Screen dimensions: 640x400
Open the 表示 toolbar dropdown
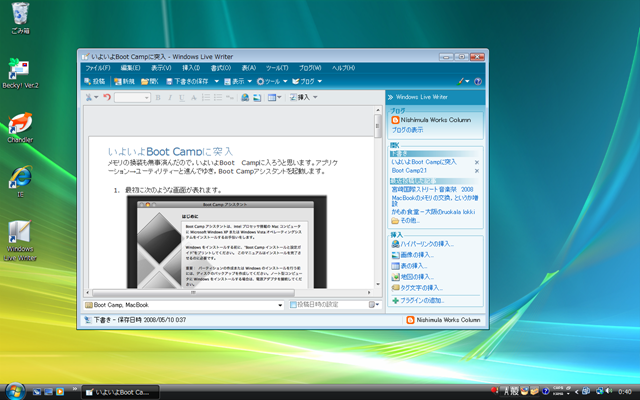(238, 82)
